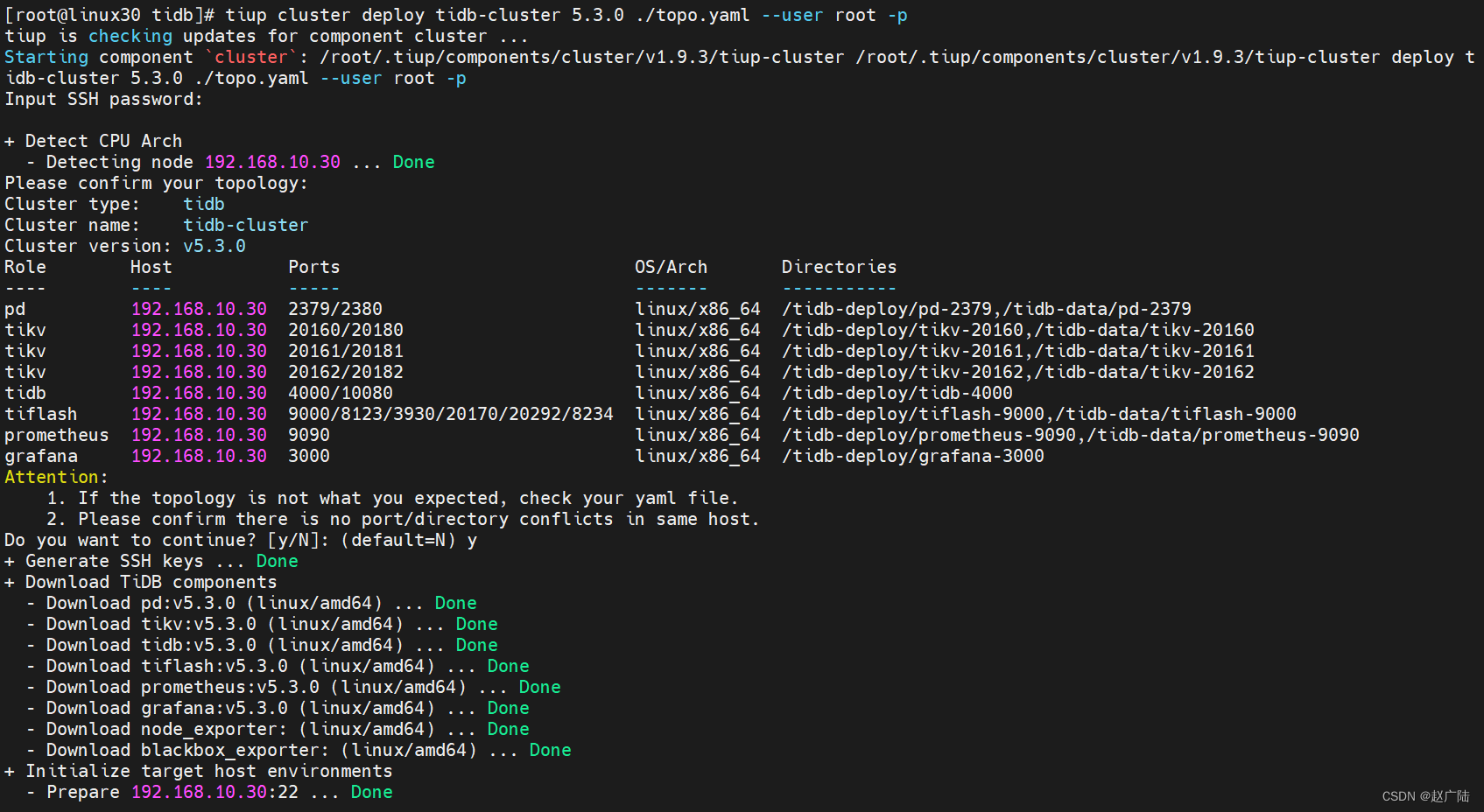Click 'Done' after Detecting node 192.168.10.30
This screenshot has height=812, width=1484.
tap(413, 162)
